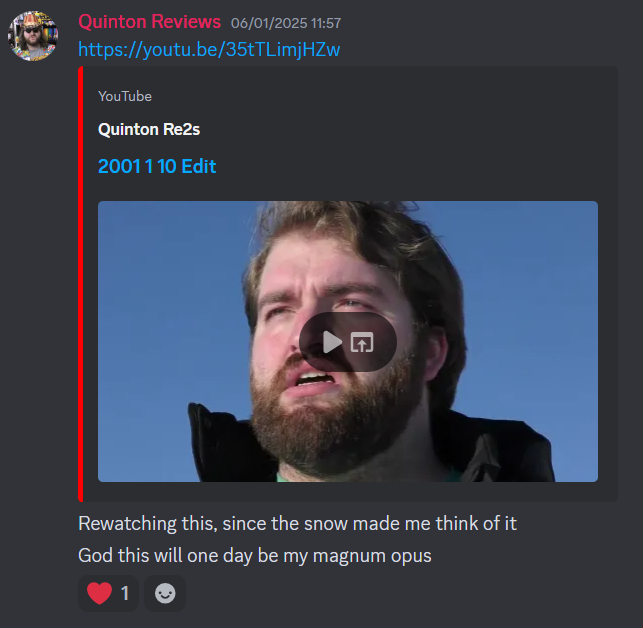Image resolution: width=643 pixels, height=628 pixels.
Task: Click the heart emoji inside the reaction pill
Action: click(100, 594)
